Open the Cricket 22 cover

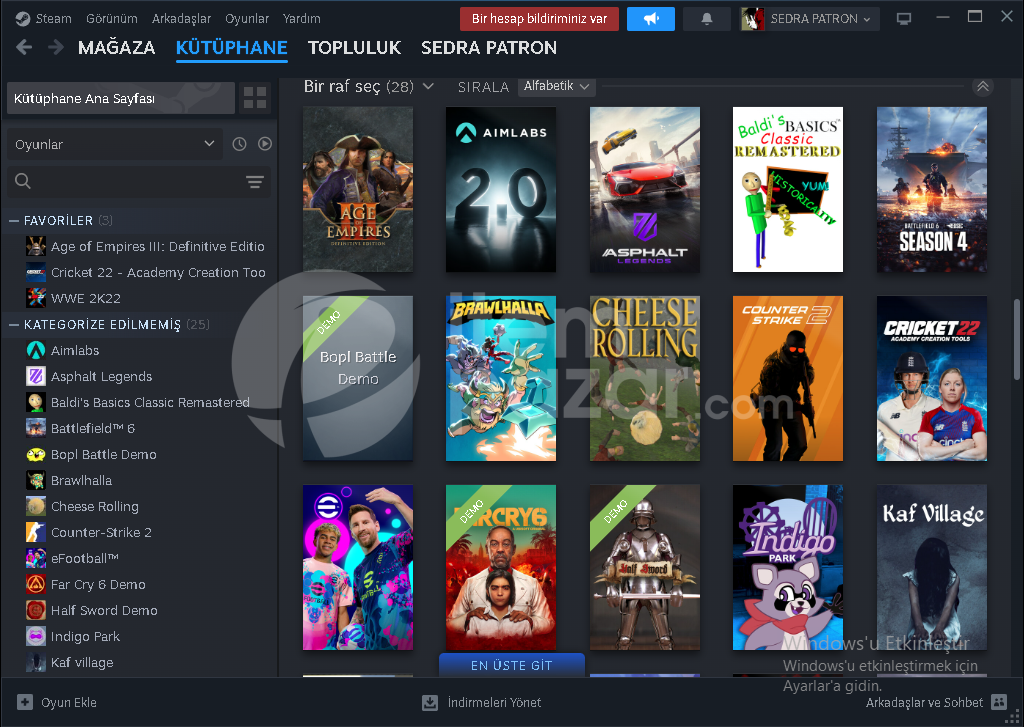tap(932, 378)
